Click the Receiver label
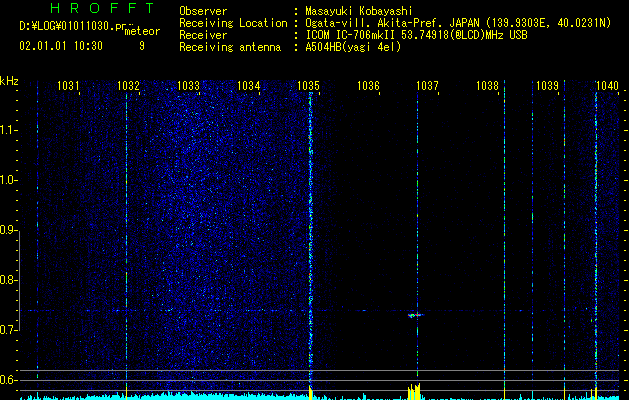Screen dimensions: 629x400 click(x=203, y=35)
